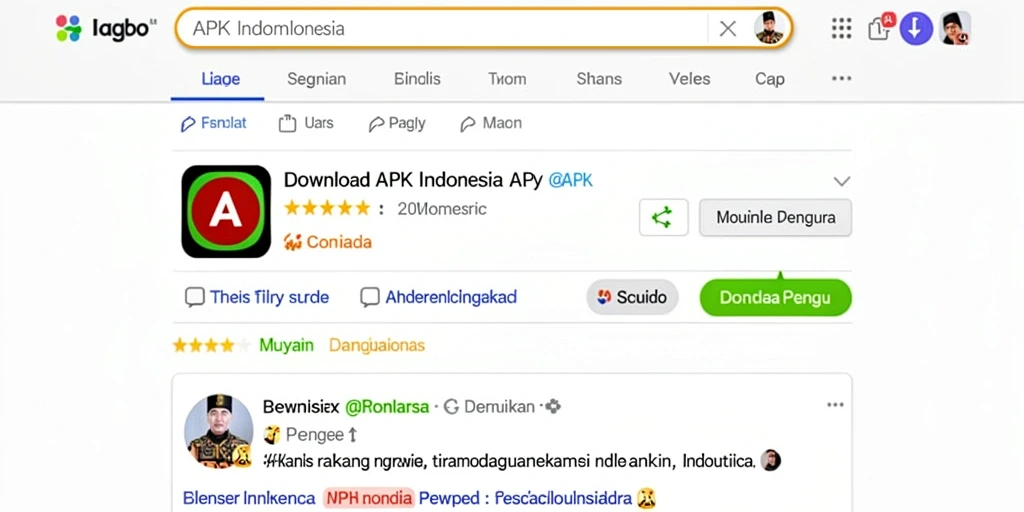The image size is (1024, 512).
Task: Click the Pengee label with arrow
Action: (311, 434)
